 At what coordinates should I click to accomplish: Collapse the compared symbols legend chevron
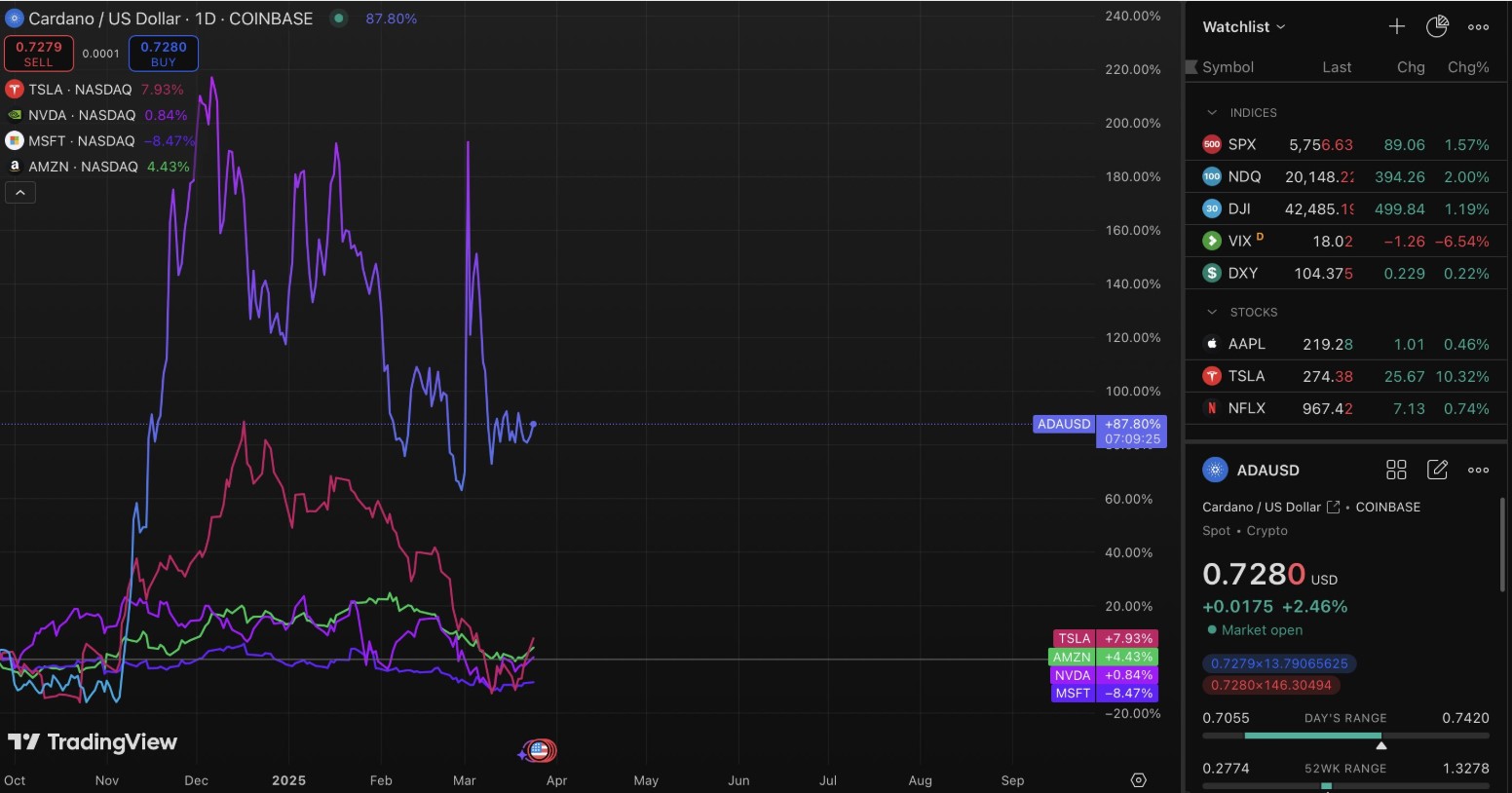point(20,193)
